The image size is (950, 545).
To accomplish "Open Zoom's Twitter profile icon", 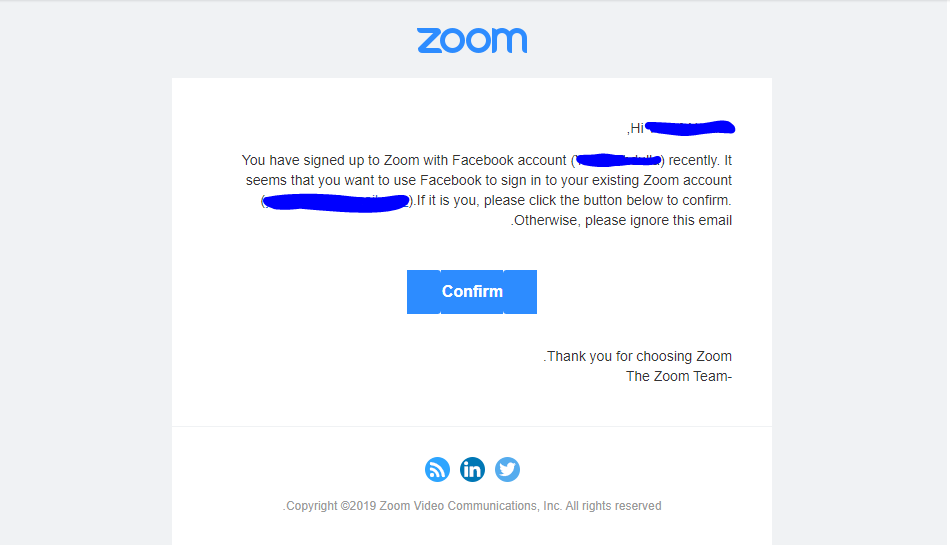I will click(508, 469).
